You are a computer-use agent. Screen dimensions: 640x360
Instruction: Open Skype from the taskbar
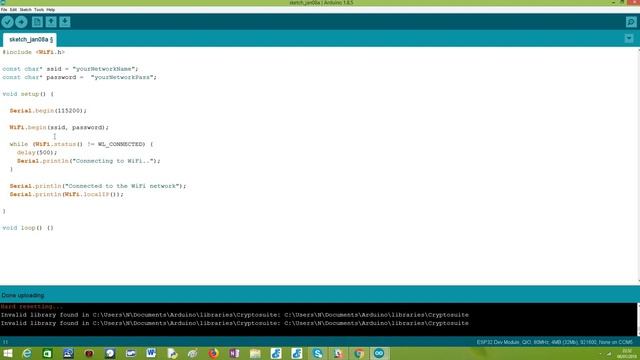pos(318,353)
